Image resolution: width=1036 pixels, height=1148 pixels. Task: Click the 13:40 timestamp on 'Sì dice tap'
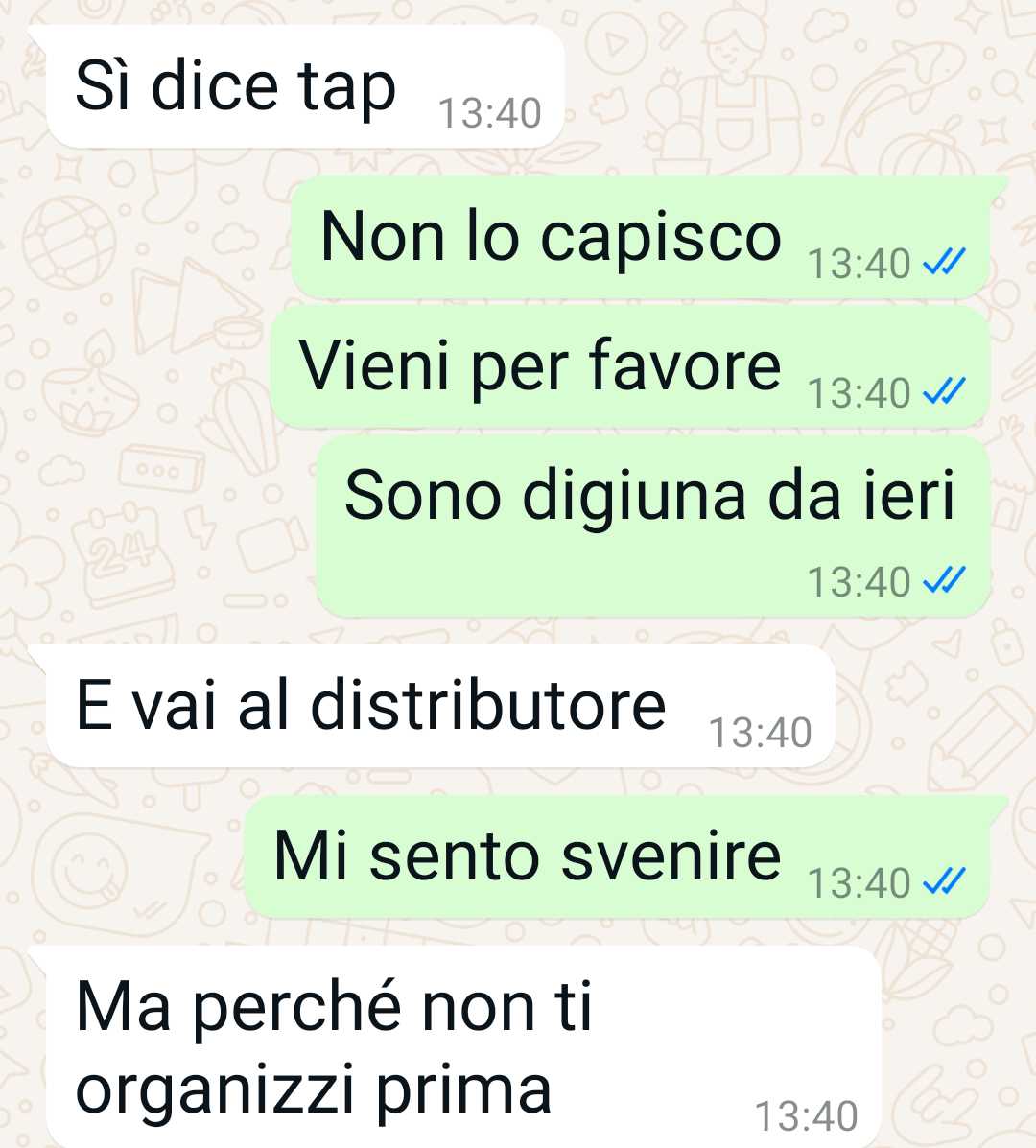tap(489, 113)
